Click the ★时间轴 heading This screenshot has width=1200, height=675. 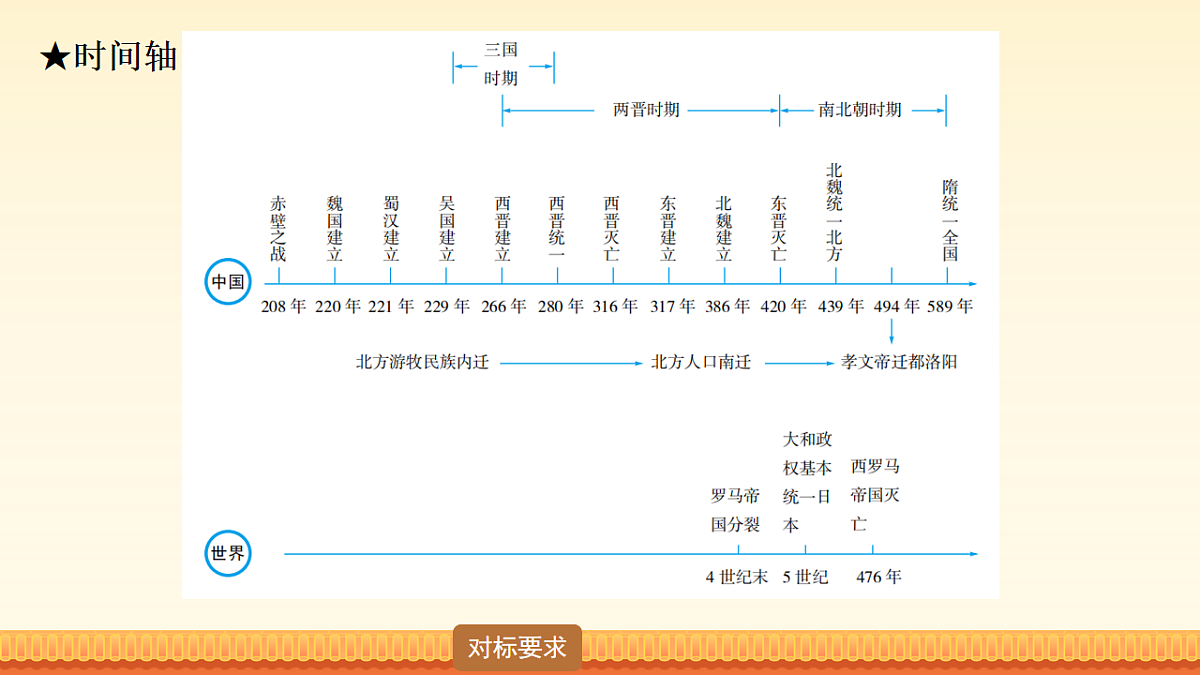pos(108,57)
